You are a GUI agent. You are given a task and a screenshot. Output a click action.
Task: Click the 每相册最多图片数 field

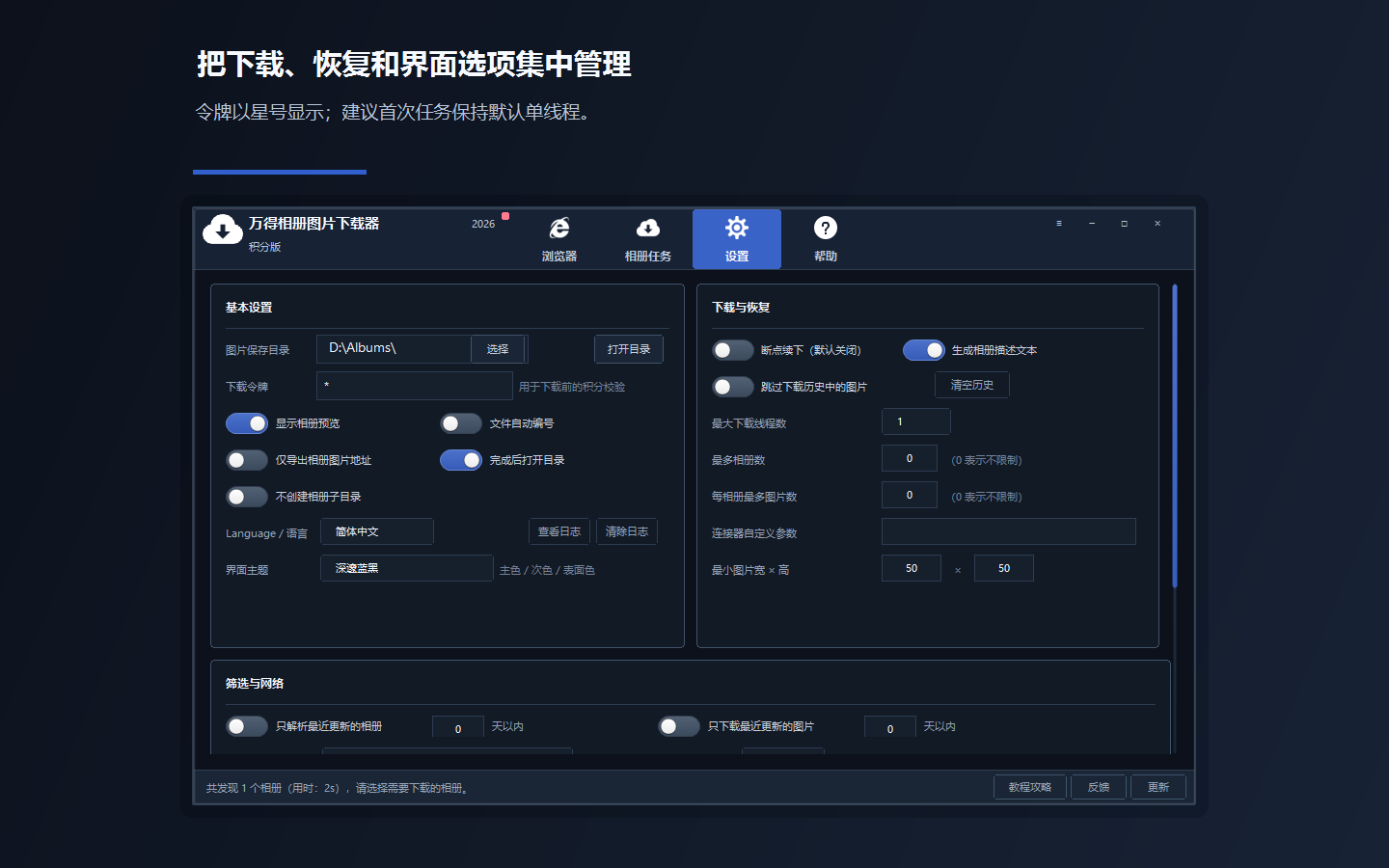pos(910,495)
